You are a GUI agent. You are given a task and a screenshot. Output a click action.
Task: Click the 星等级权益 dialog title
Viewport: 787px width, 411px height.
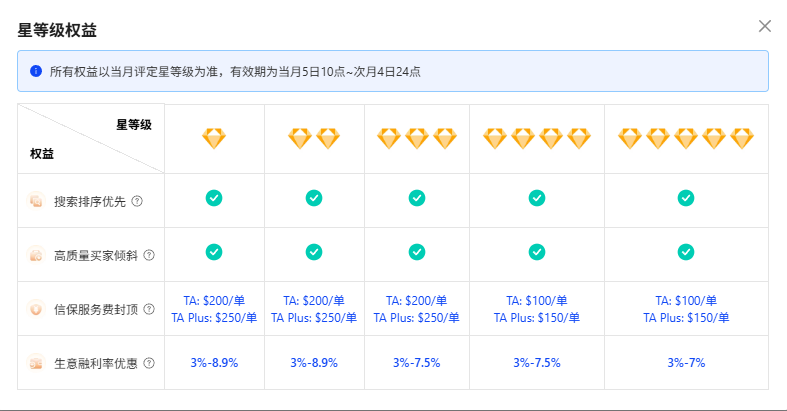click(58, 30)
